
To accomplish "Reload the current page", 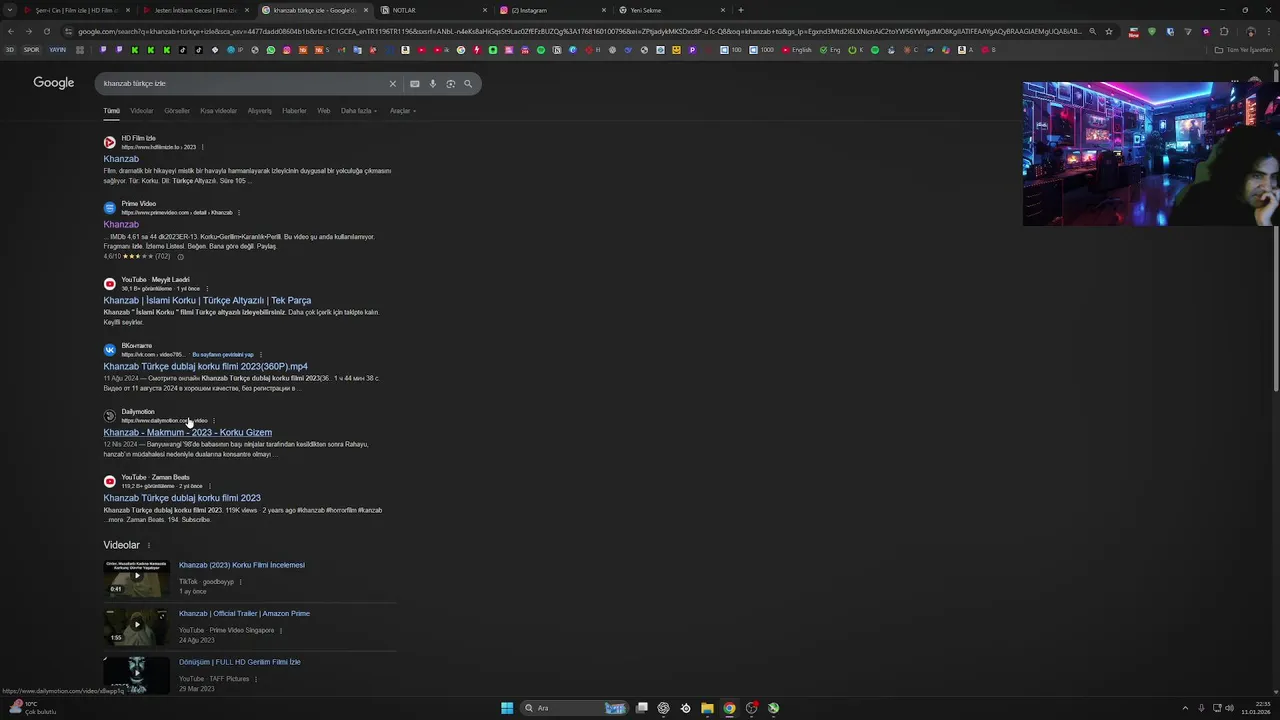I will (45, 31).
